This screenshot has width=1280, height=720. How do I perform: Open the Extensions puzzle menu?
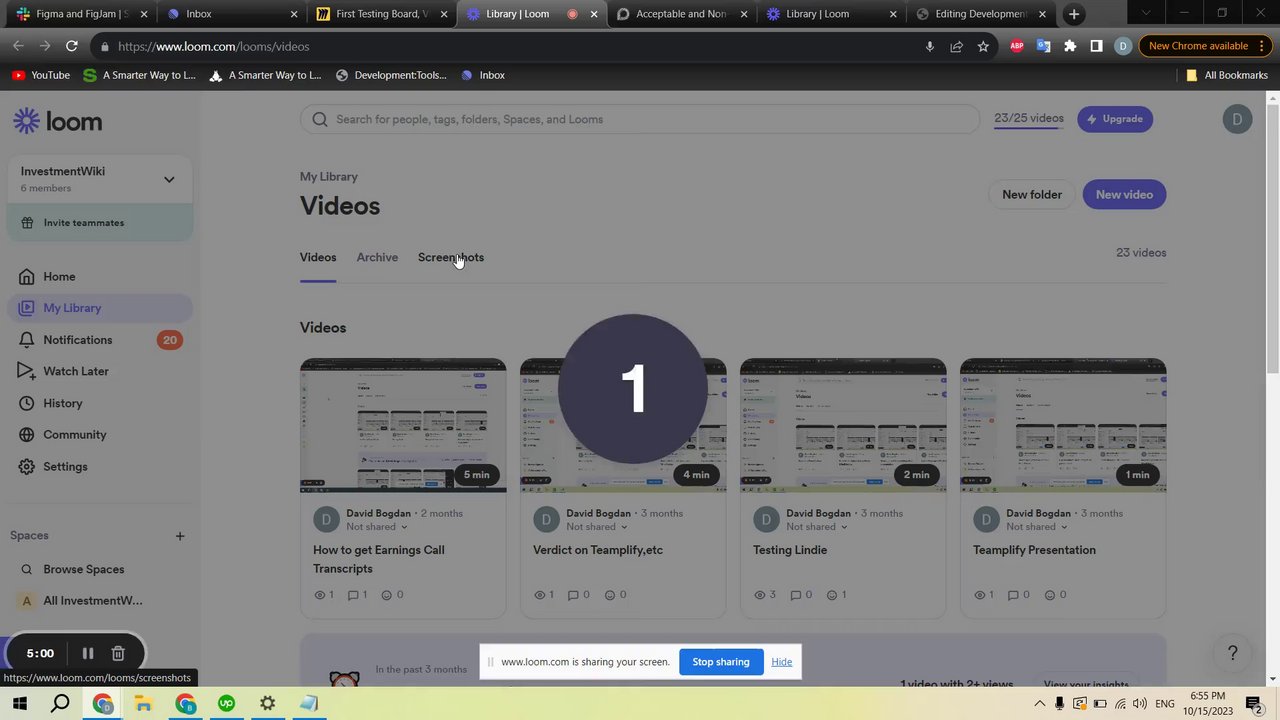1070,46
